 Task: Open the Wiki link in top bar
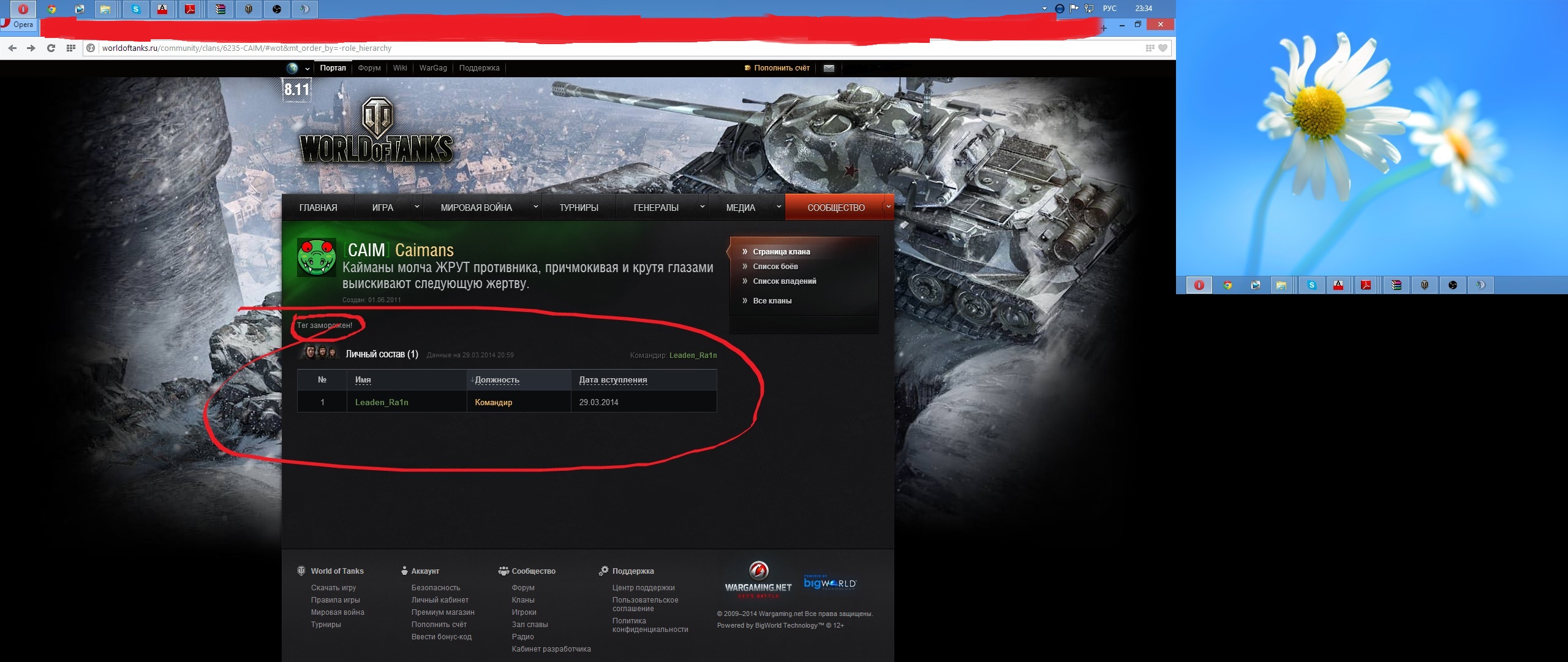pos(400,68)
